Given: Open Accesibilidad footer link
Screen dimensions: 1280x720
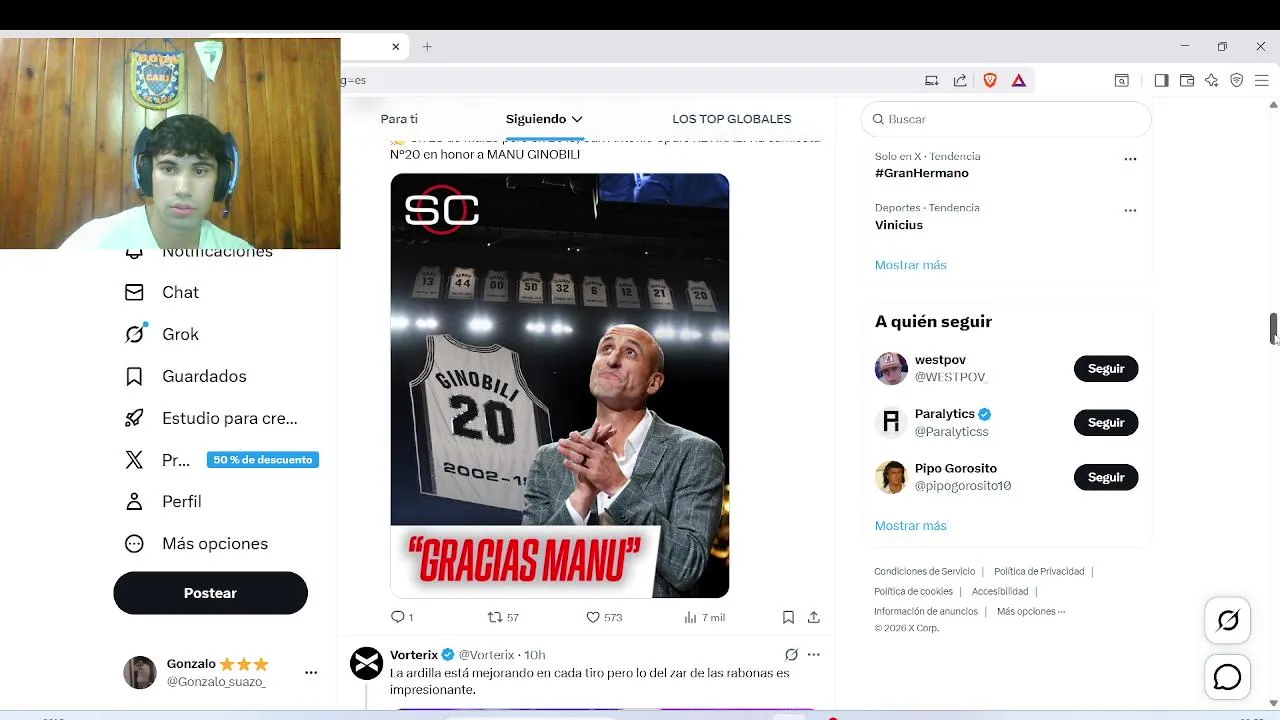Looking at the screenshot, I should pyautogui.click(x=1000, y=592).
